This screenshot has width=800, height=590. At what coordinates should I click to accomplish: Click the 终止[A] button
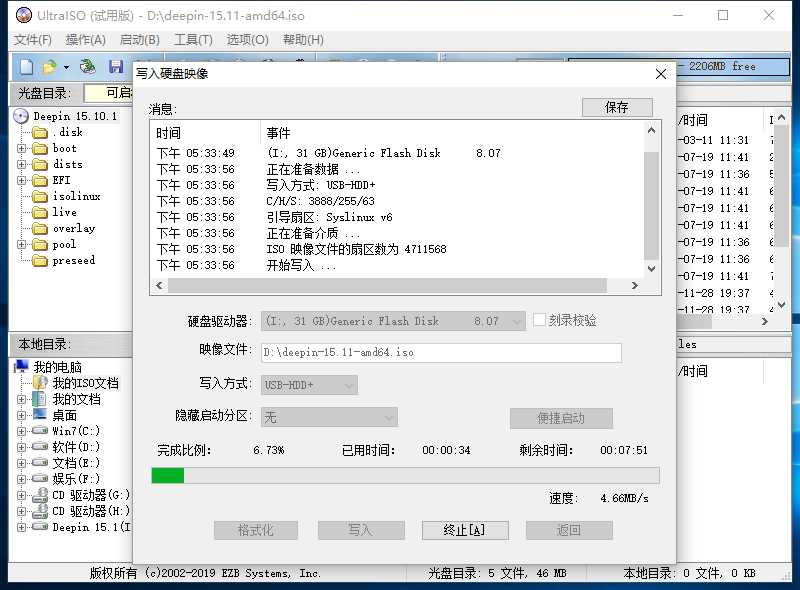point(465,530)
